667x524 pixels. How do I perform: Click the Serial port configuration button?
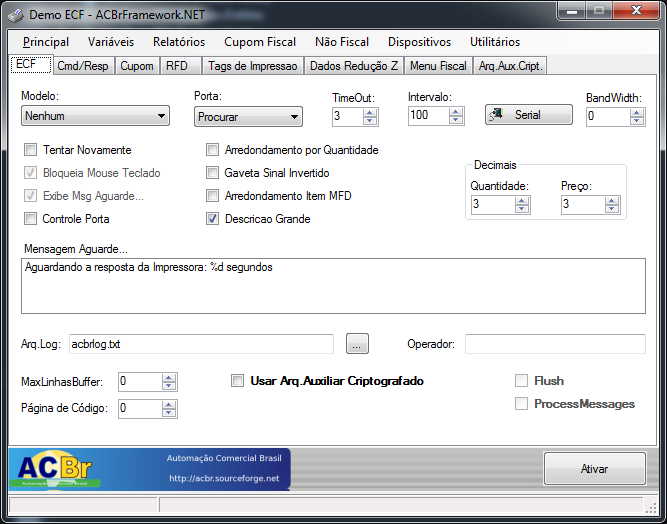tap(529, 115)
